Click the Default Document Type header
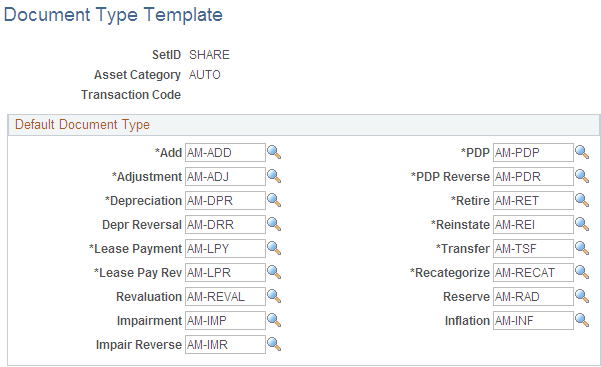The height and width of the screenshot is (367, 601). click(82, 125)
